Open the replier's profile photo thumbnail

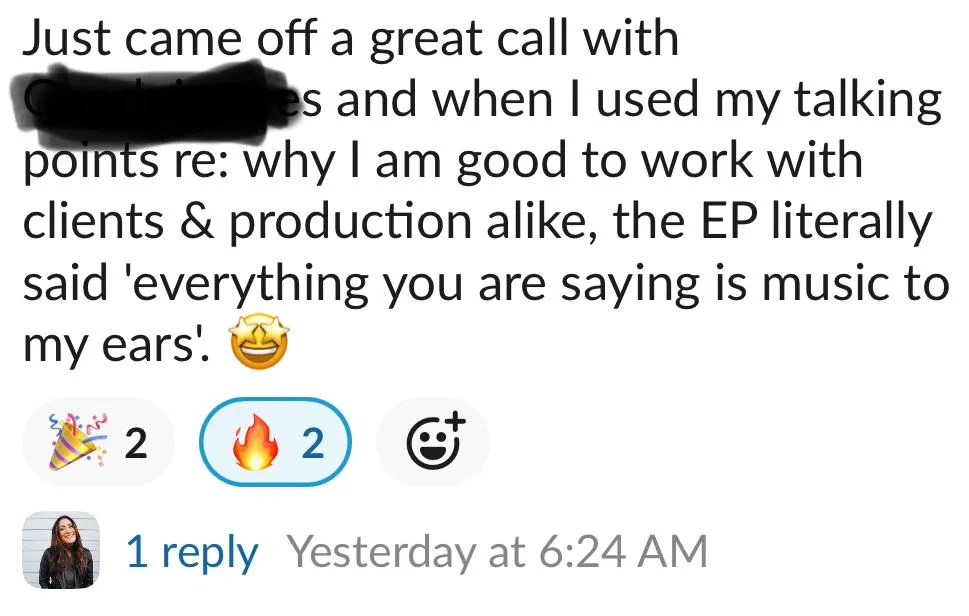pyautogui.click(x=60, y=550)
